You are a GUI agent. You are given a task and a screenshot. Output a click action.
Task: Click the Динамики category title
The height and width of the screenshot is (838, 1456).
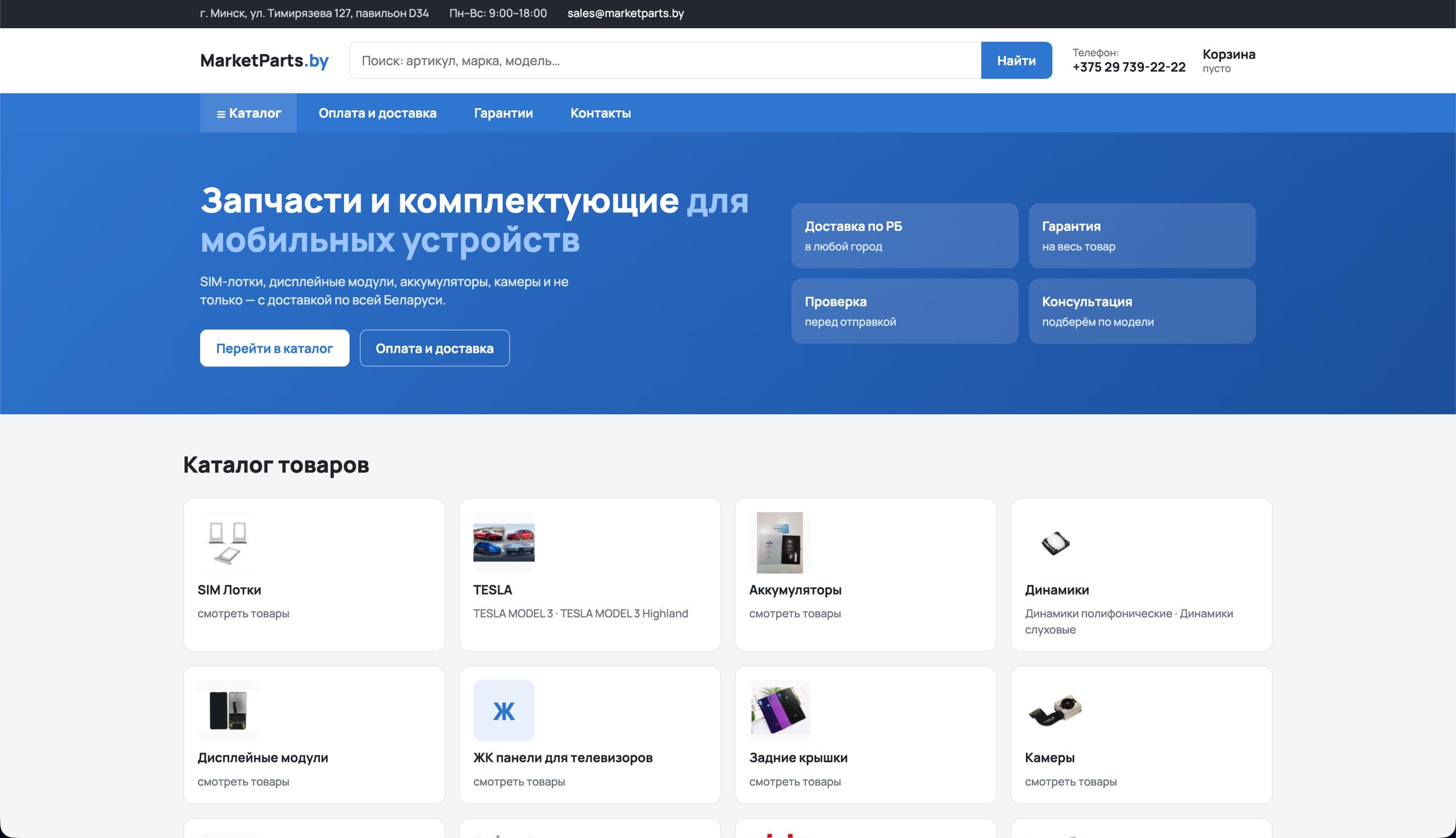pos(1057,590)
